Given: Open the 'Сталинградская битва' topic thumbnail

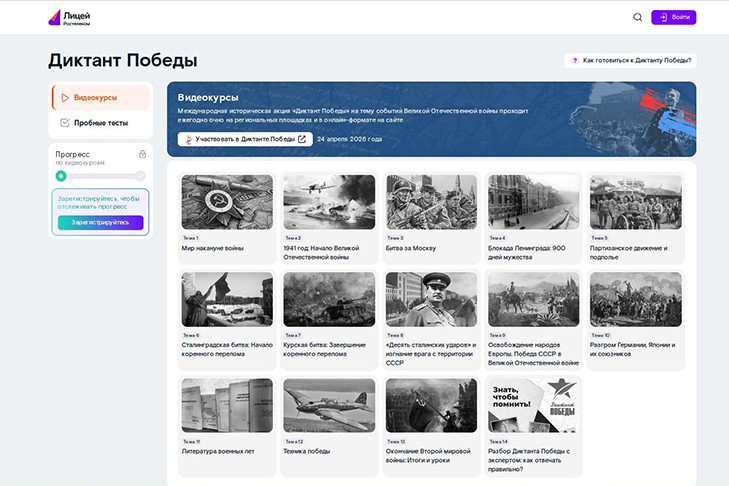Looking at the screenshot, I should (227, 300).
